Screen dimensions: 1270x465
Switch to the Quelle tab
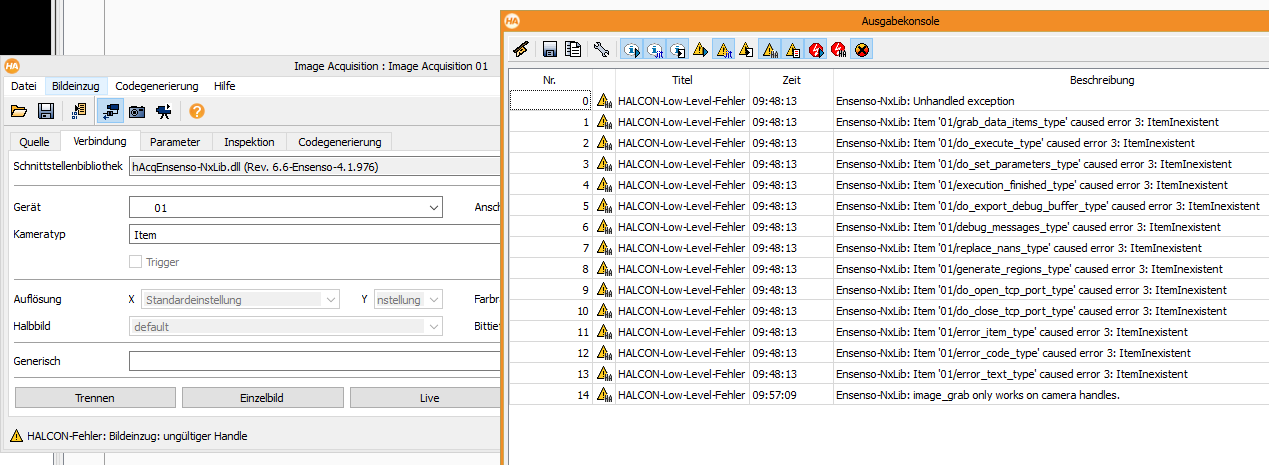34,142
